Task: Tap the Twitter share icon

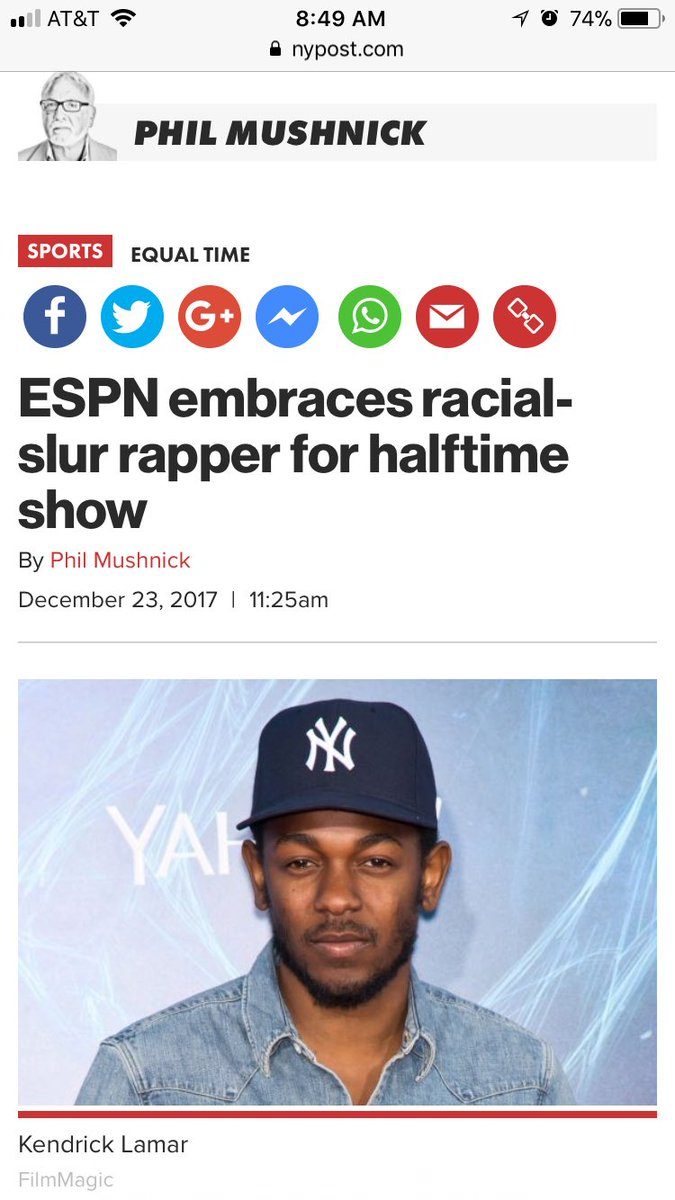Action: [x=132, y=317]
